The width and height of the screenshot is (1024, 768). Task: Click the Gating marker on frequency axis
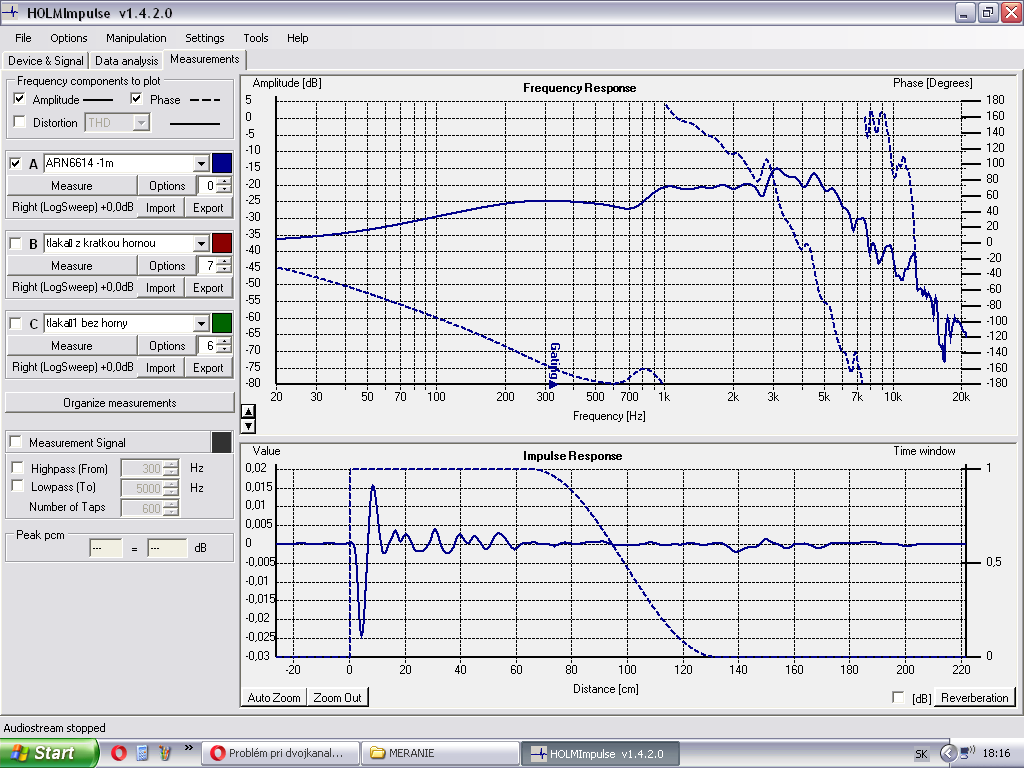click(x=554, y=364)
